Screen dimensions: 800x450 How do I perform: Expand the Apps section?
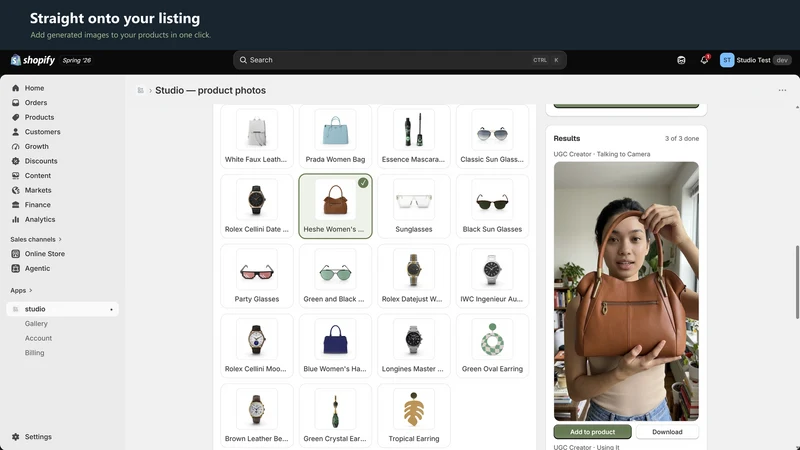click(x=21, y=290)
